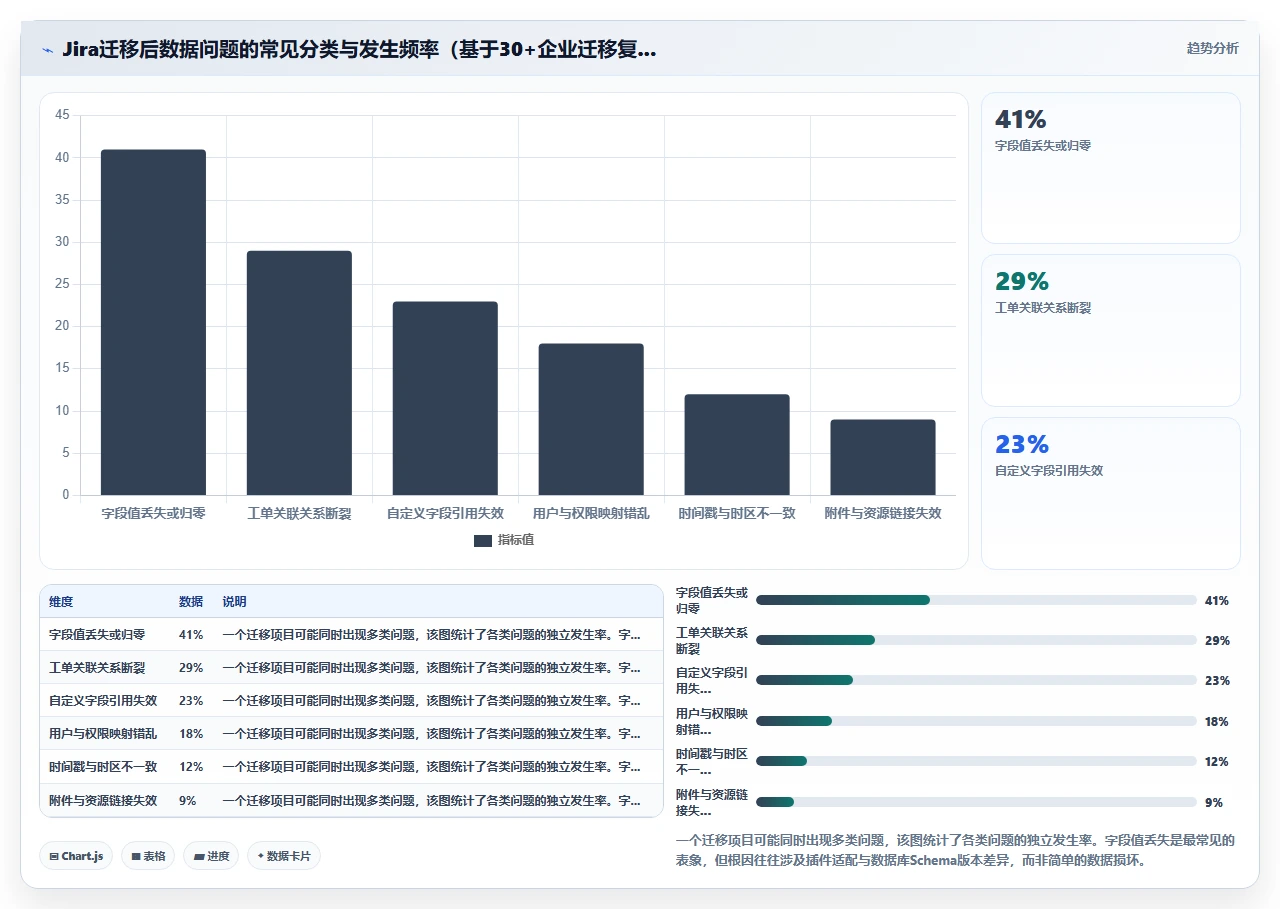Viewport: 1280px width, 909px height.
Task: Select table row 用户与权限映射错乱
Action: (351, 733)
